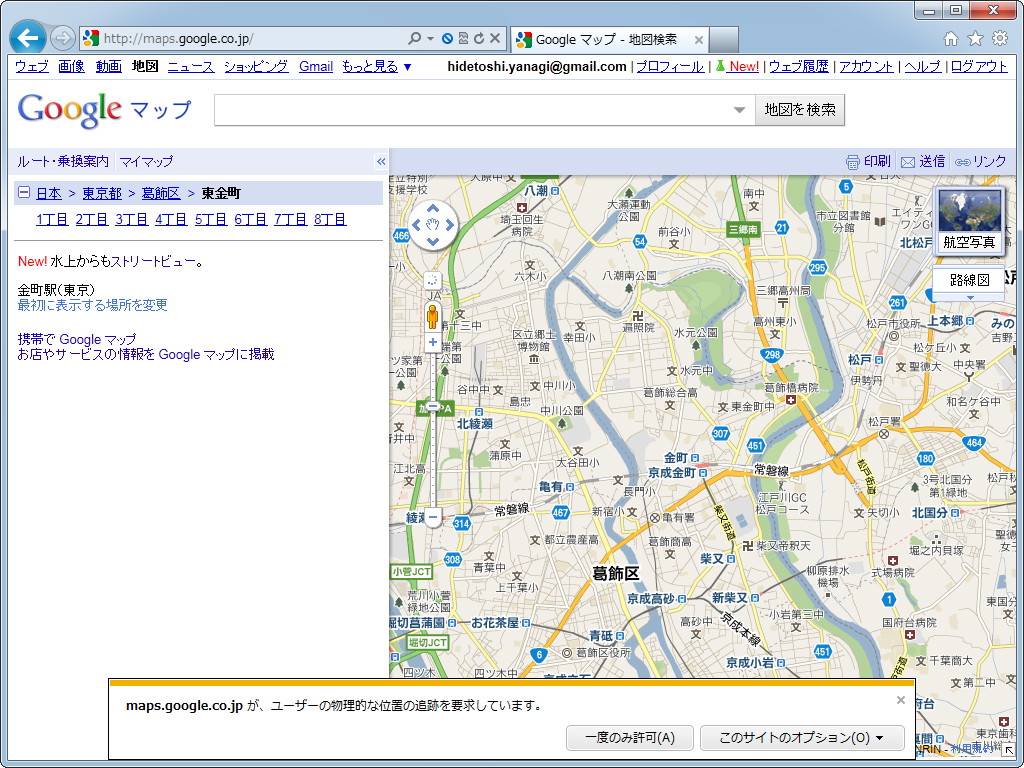This screenshot has width=1024, height=768.
Task: Open the マイマップ tab
Action: (146, 161)
